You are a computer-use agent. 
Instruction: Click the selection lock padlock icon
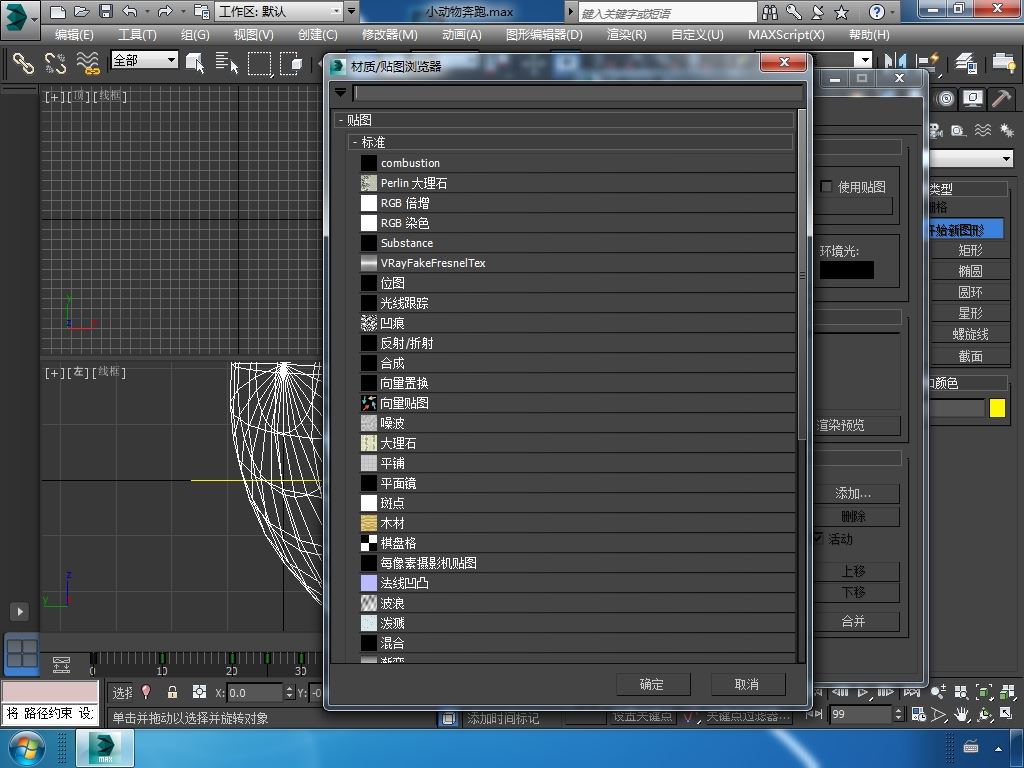coord(172,692)
